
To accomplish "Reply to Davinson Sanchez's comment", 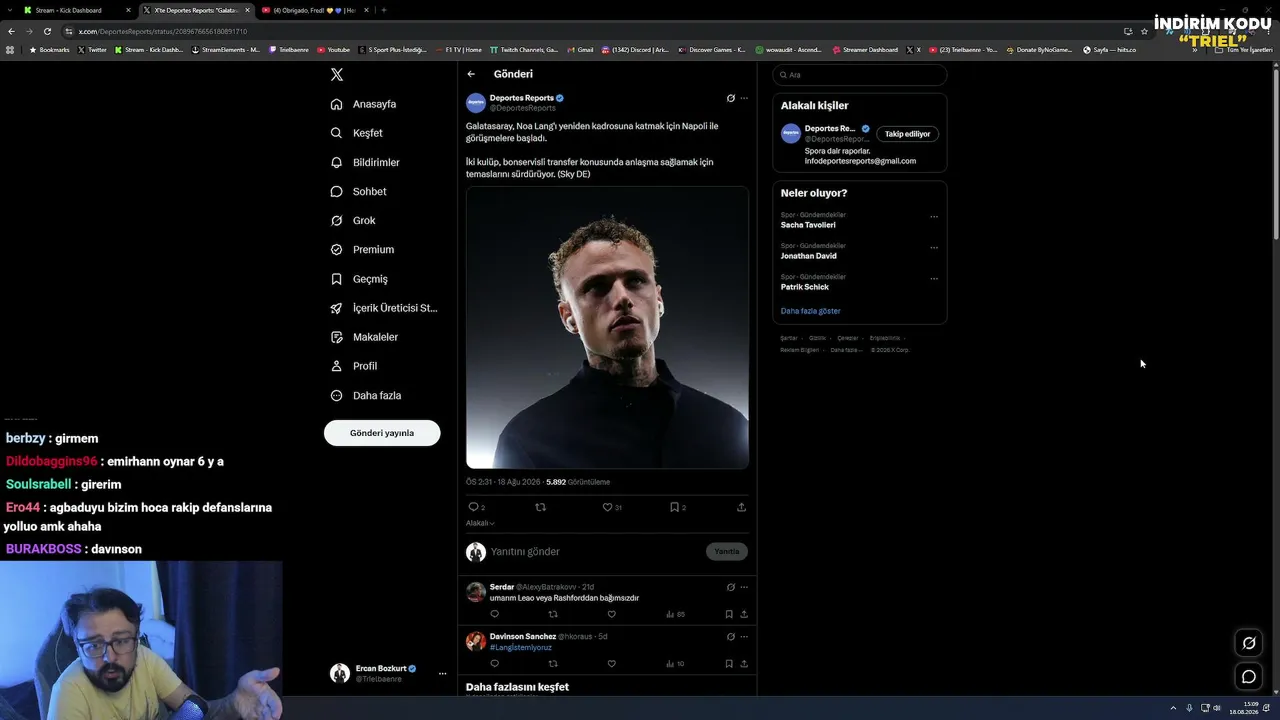I will point(494,663).
